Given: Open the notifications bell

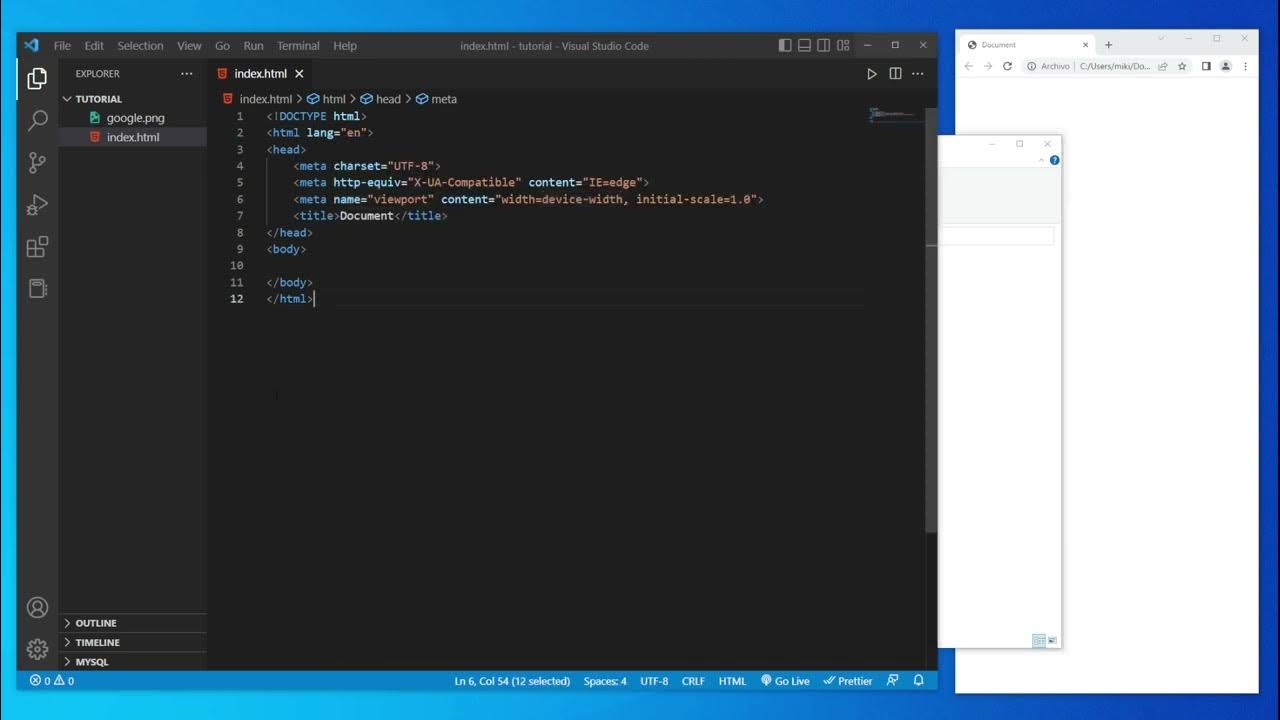Looking at the screenshot, I should pos(919,681).
